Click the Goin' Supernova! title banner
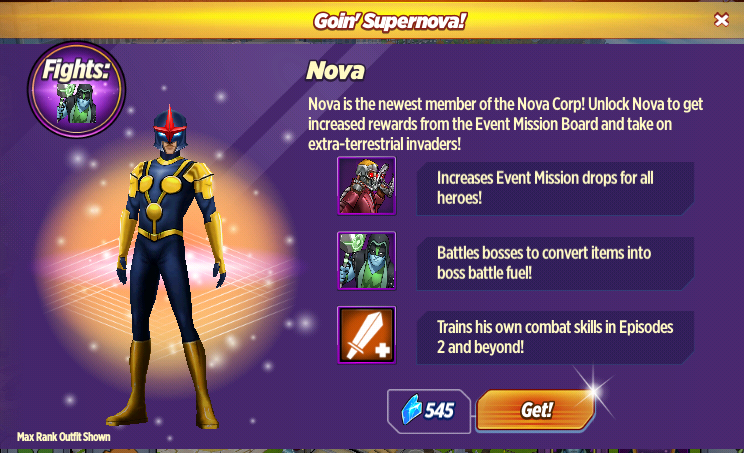This screenshot has width=744, height=453. coord(390,21)
